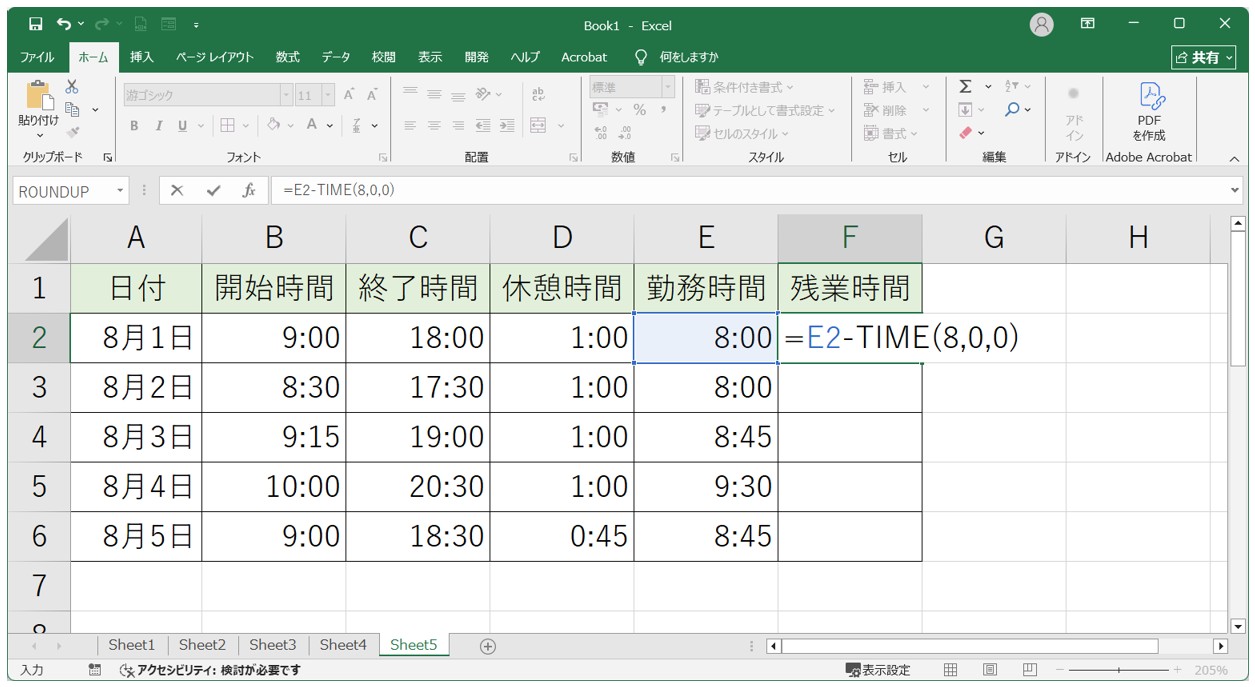The height and width of the screenshot is (687, 1255).
Task: Open the Paste options dropdown arrow
Action: [x=39, y=135]
